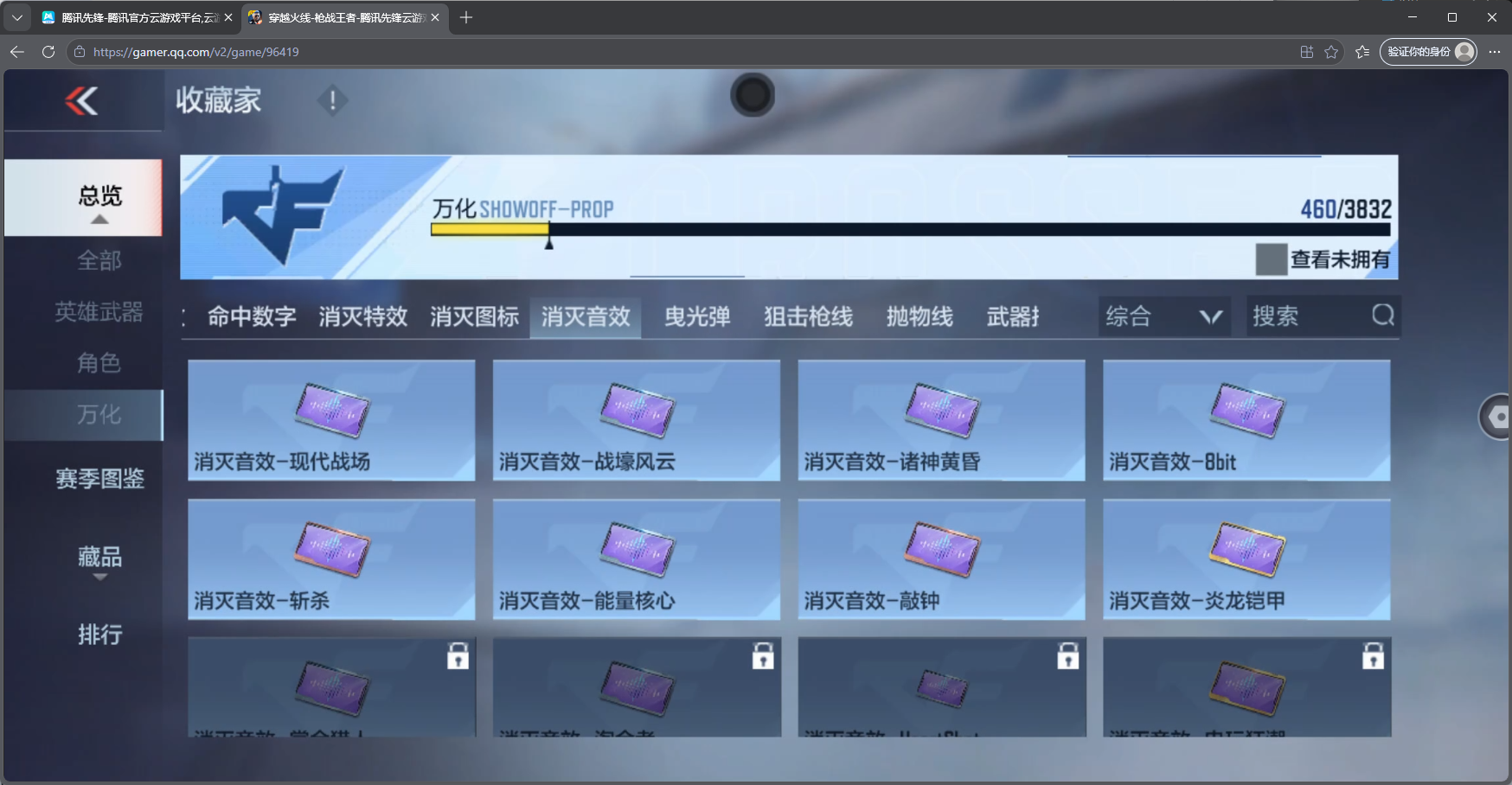Open browser split screen icon
Image resolution: width=1512 pixels, height=785 pixels.
pos(1307,52)
